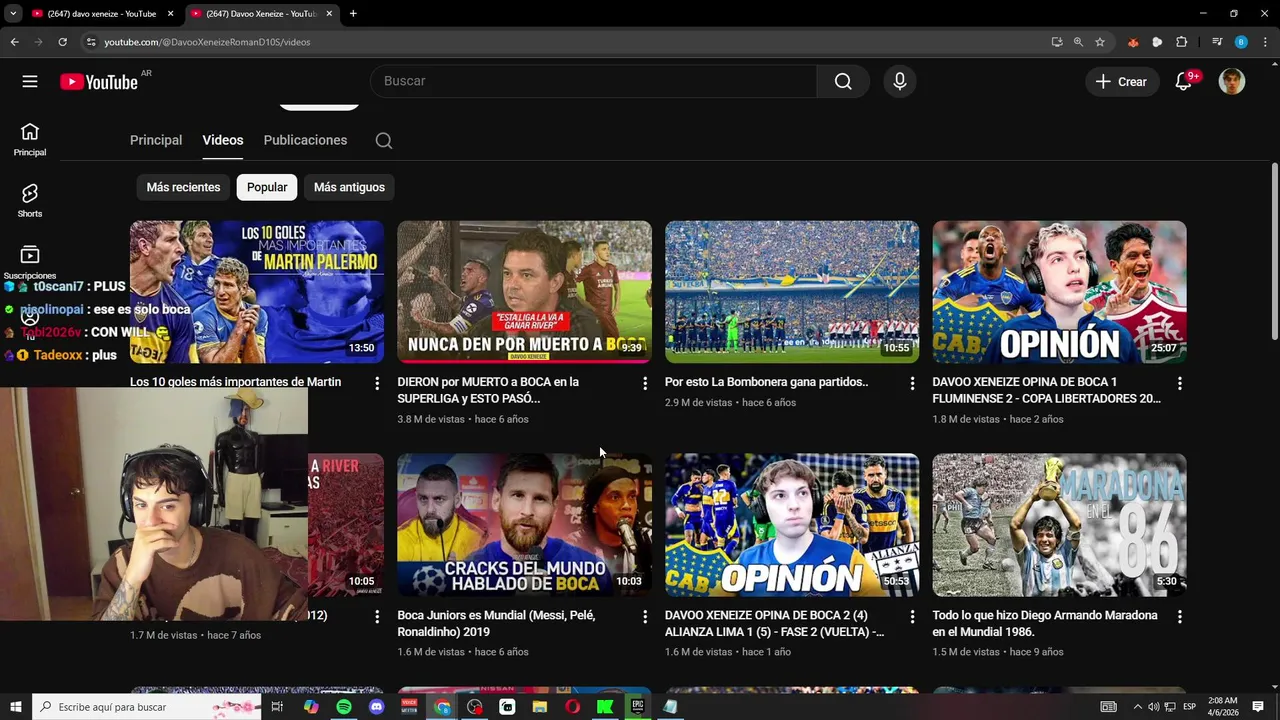Sort videos by Más antiguos
This screenshot has height=720, width=1280.
[x=349, y=187]
